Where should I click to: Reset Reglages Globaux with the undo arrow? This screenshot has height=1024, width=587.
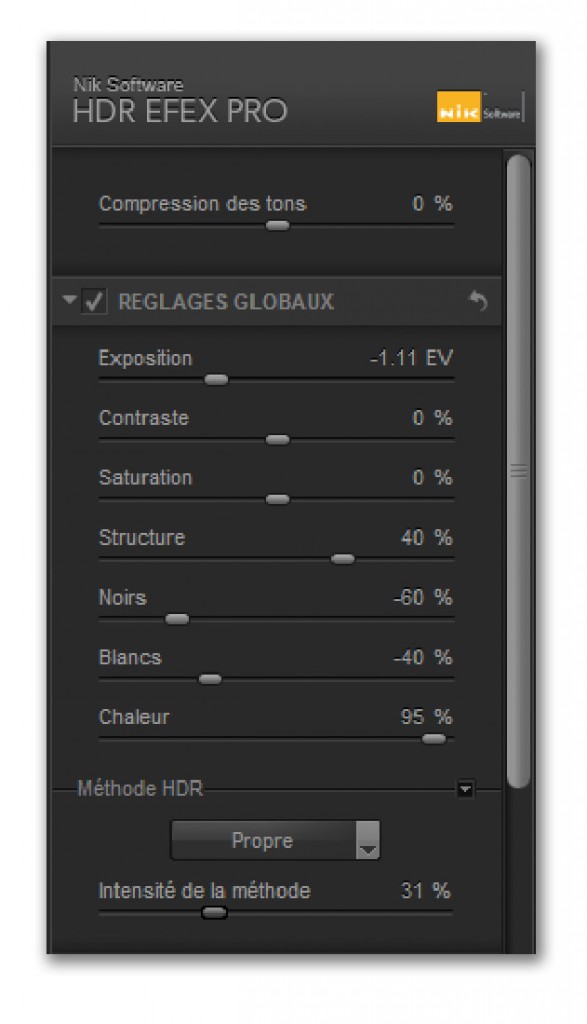pyautogui.click(x=479, y=301)
